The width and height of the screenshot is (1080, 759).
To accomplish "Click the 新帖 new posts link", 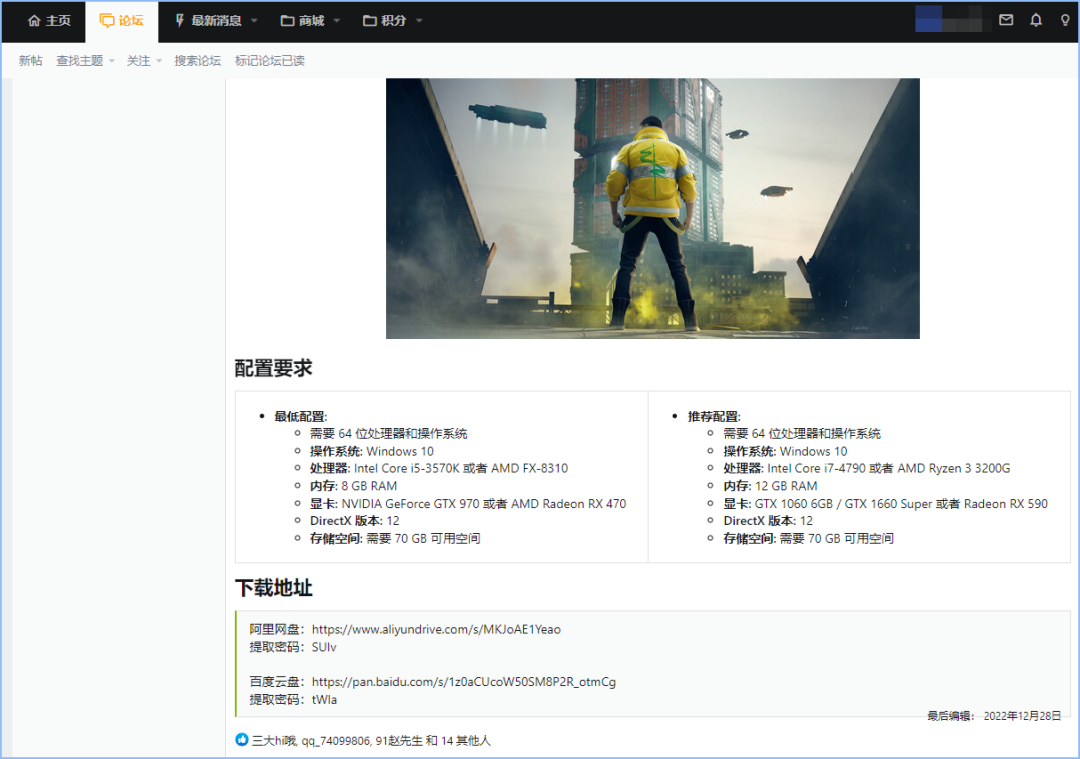I will coord(30,61).
